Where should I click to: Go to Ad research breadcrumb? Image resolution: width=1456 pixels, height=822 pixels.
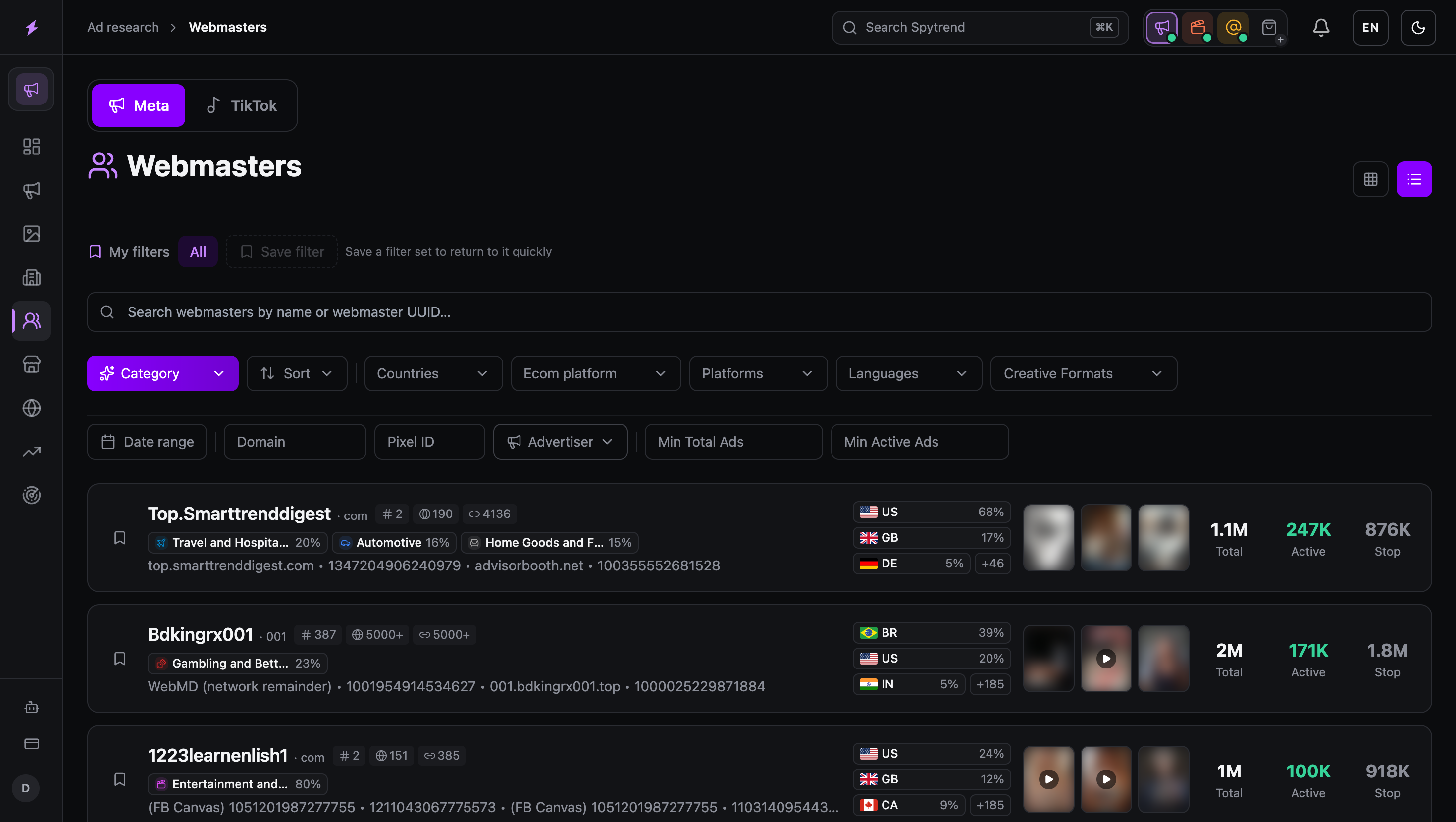(123, 27)
